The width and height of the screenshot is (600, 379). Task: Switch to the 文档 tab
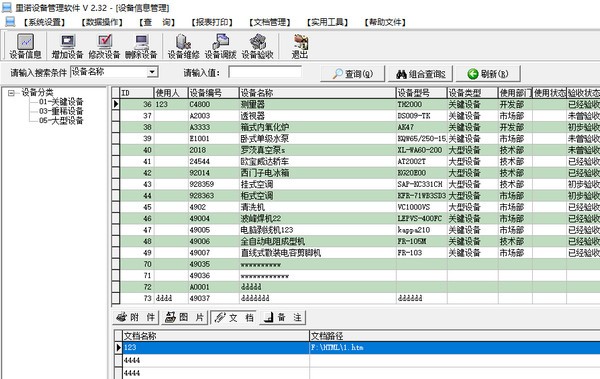234,317
